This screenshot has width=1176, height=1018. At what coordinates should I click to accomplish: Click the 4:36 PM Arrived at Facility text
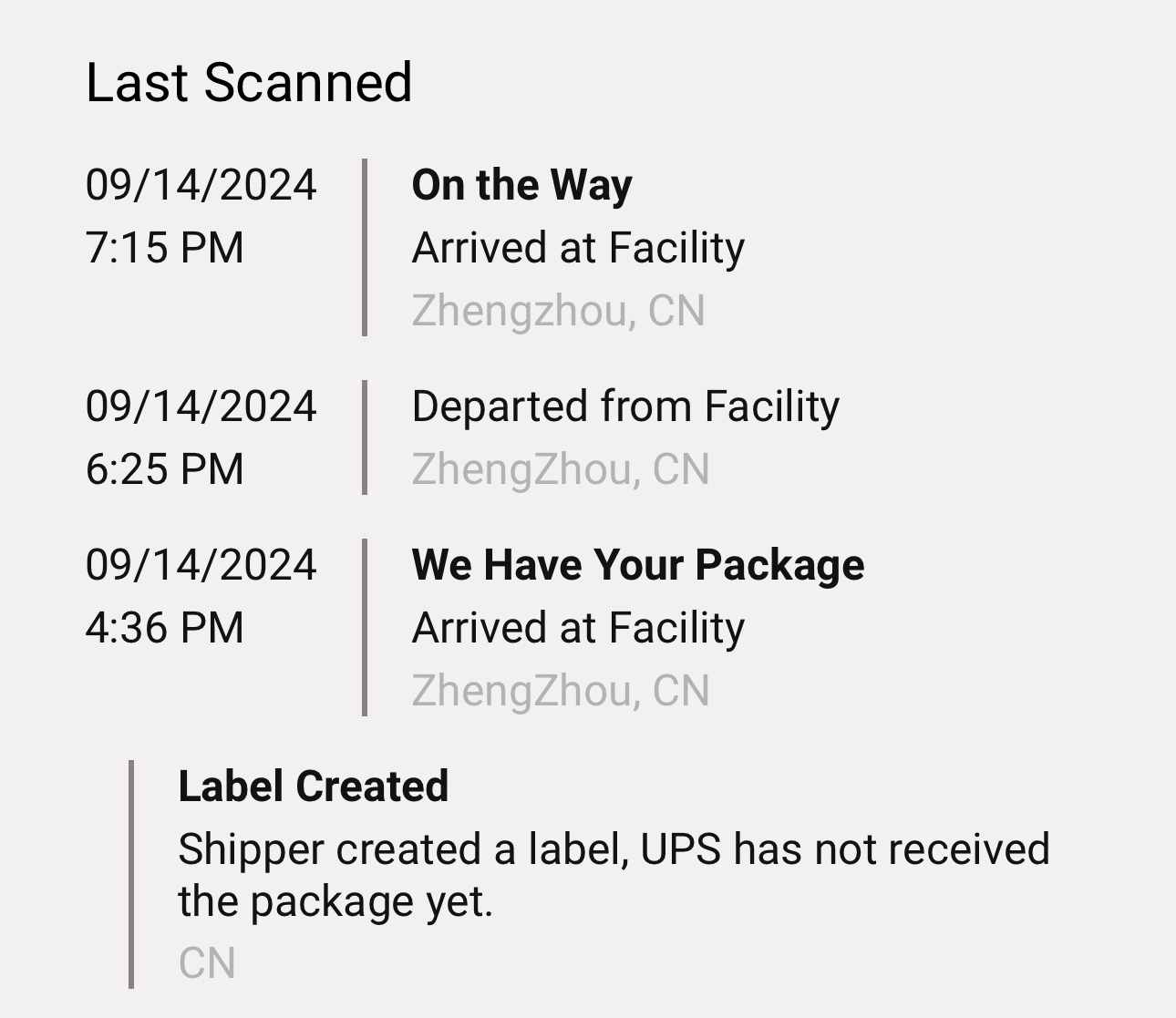(x=578, y=628)
